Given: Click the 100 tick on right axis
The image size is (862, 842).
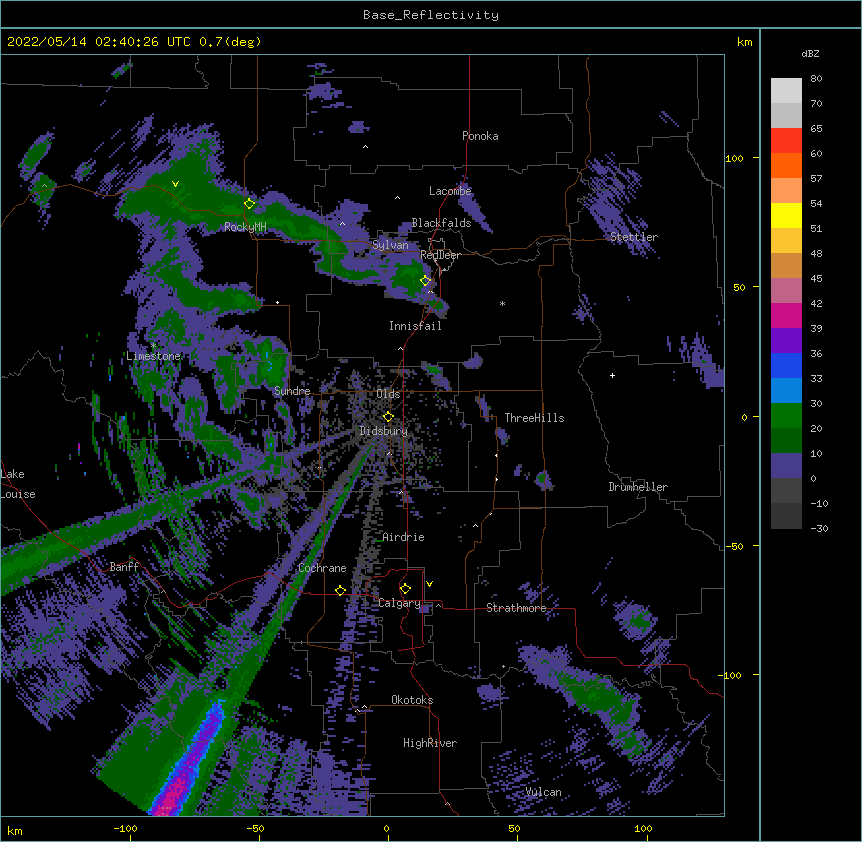Looking at the screenshot, I should click(734, 159).
